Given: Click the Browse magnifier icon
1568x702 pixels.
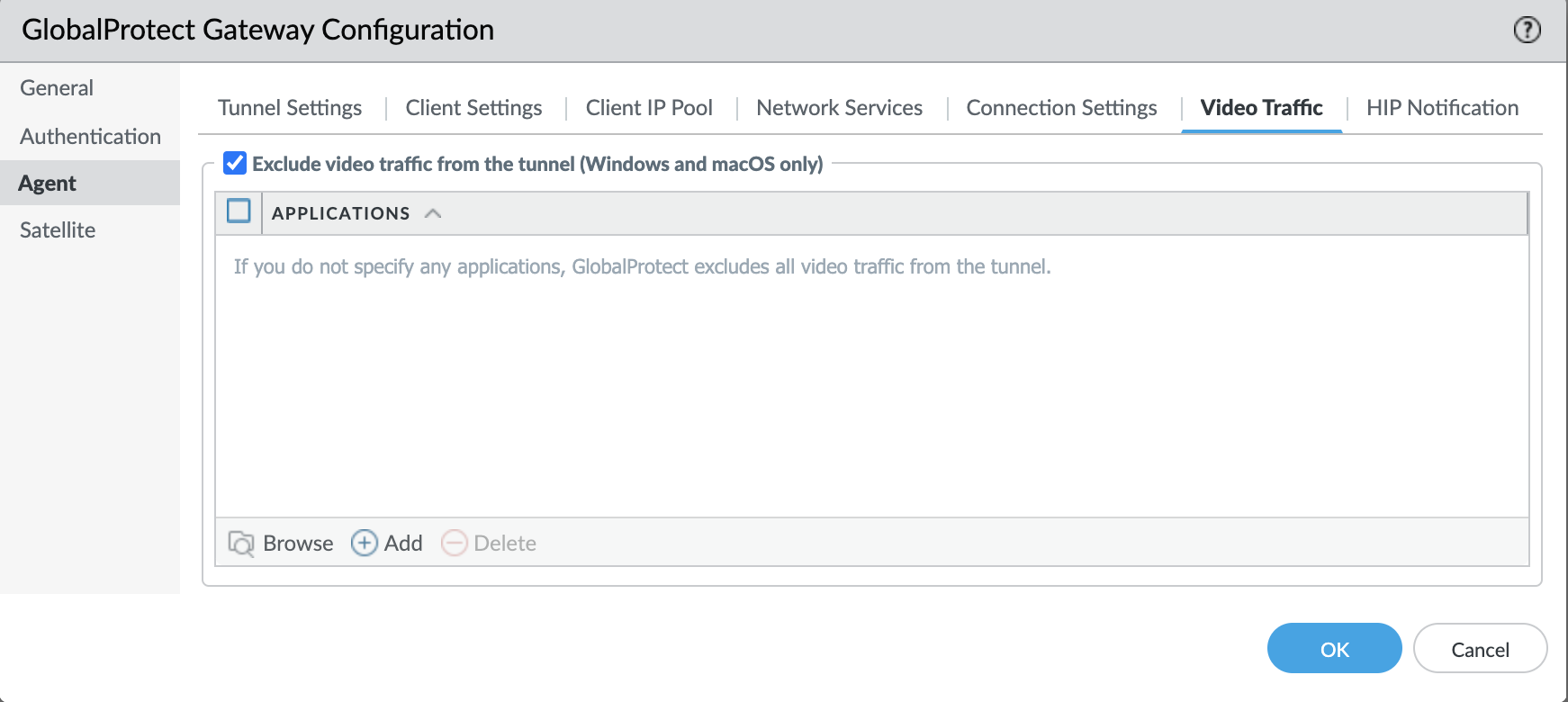Looking at the screenshot, I should pyautogui.click(x=241, y=543).
